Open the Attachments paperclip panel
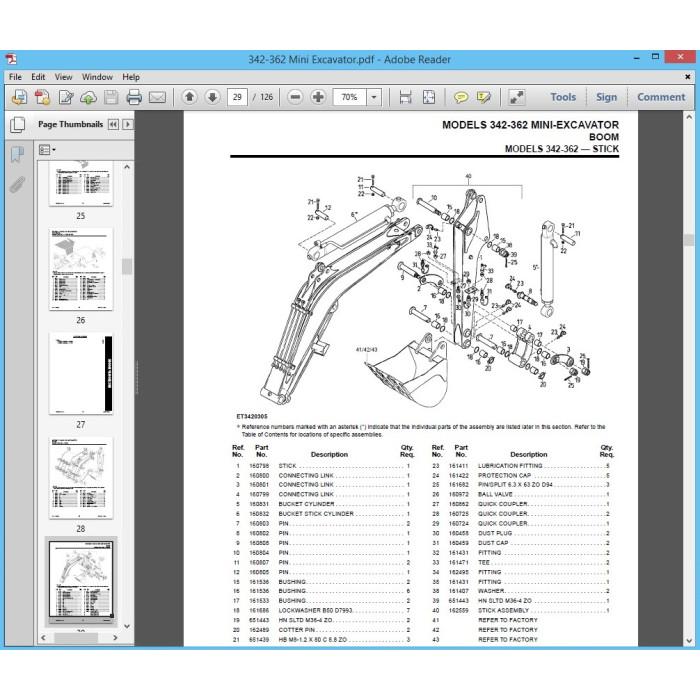The height and width of the screenshot is (700, 700). tap(17, 185)
